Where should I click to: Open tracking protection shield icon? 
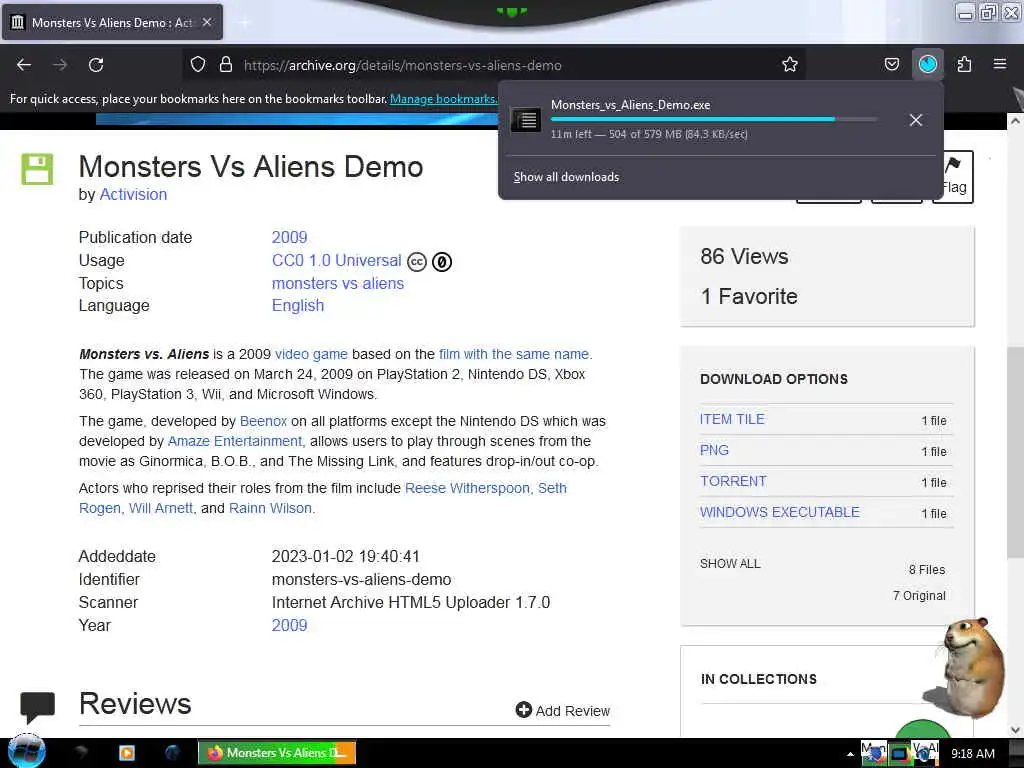point(198,65)
